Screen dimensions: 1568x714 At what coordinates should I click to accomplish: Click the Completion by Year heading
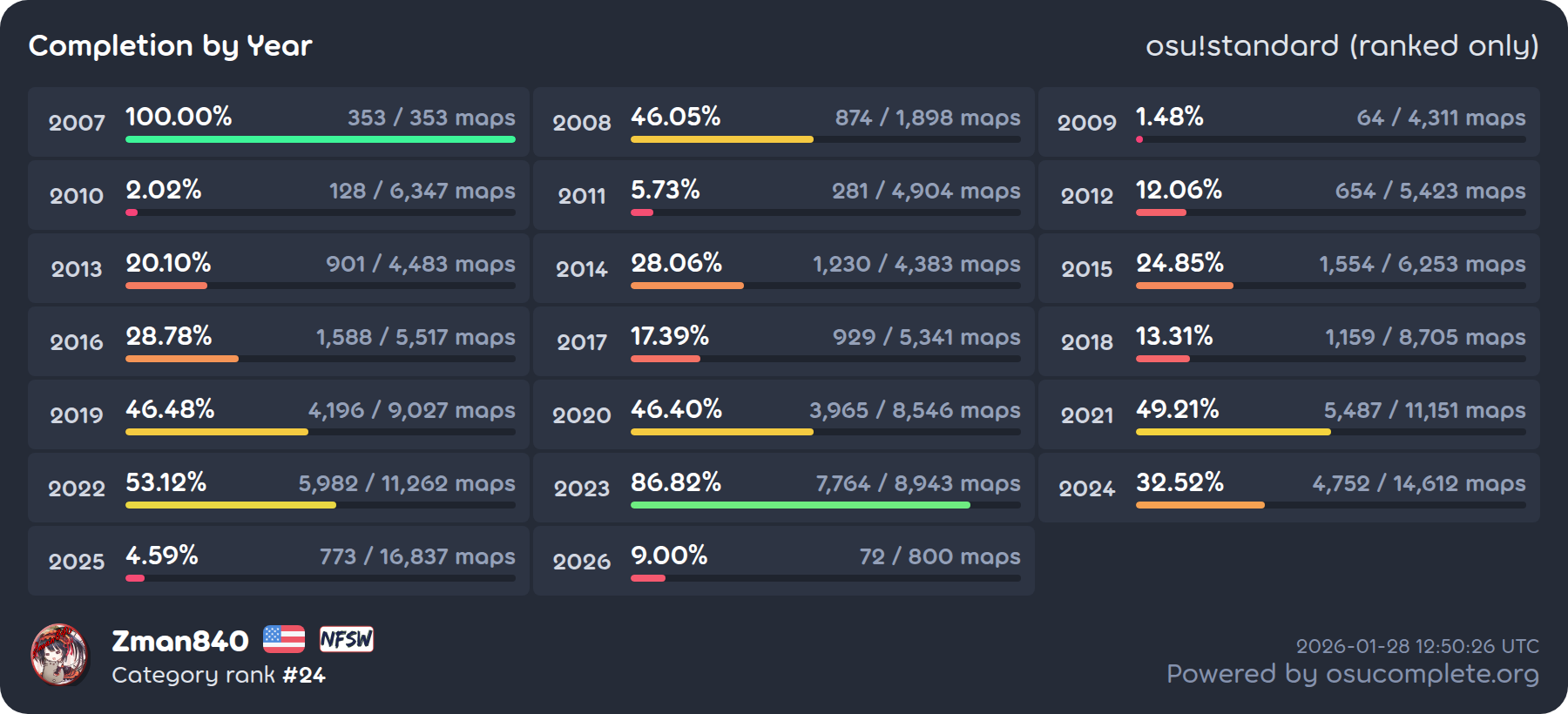(x=171, y=45)
